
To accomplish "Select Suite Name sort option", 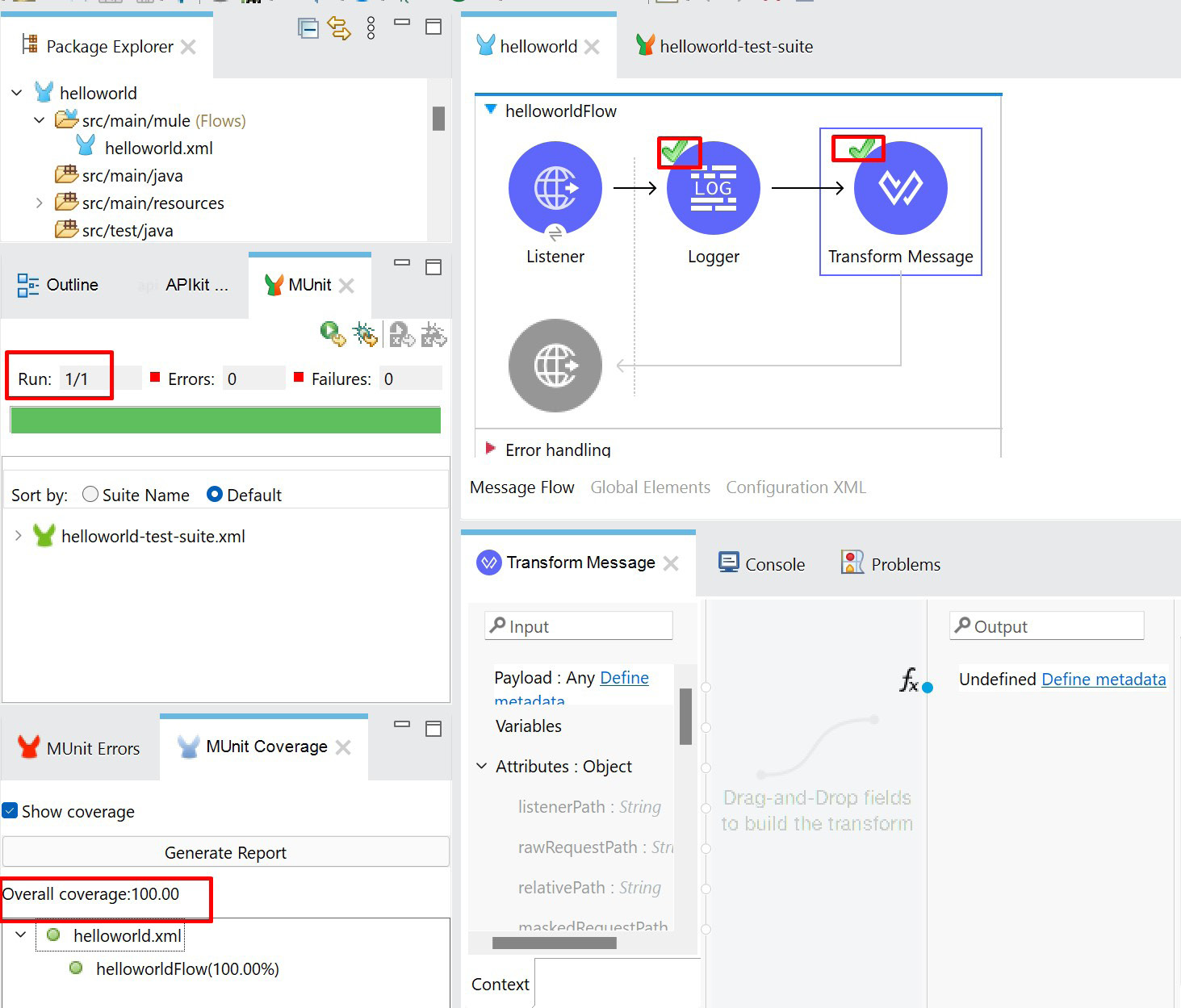I will point(90,494).
